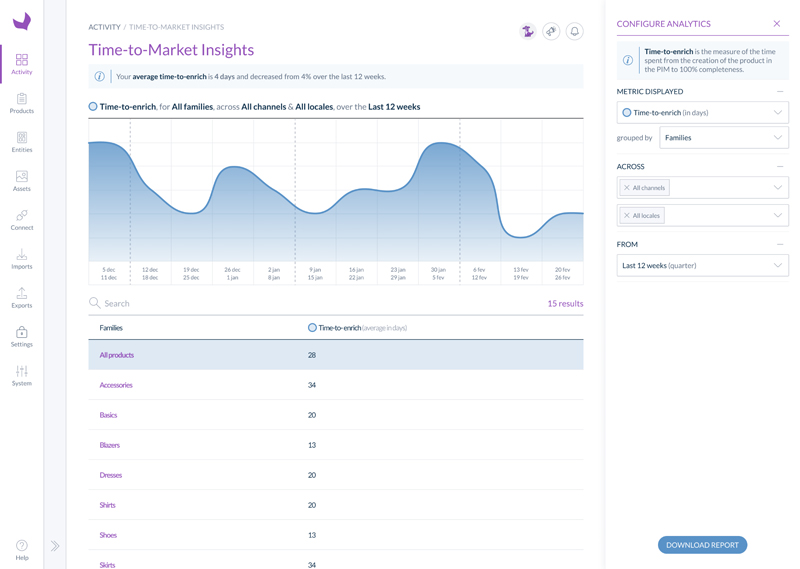Open the Last 12 weeks period dropdown
Screen dimensions: 800x569
click(x=703, y=265)
